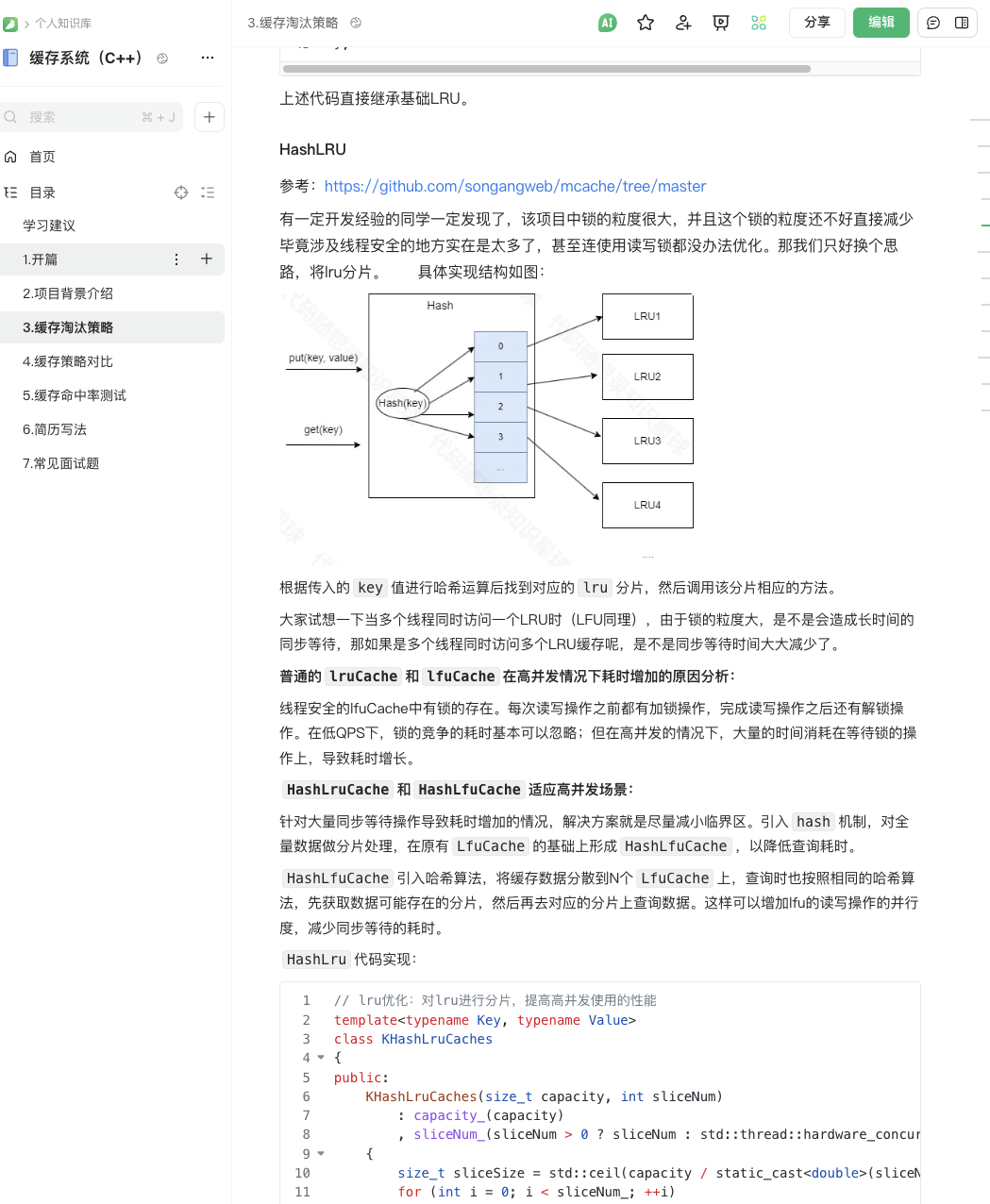Click the blue book icon of 缓存系统
Viewport: 990px width, 1204px height.
(11, 58)
